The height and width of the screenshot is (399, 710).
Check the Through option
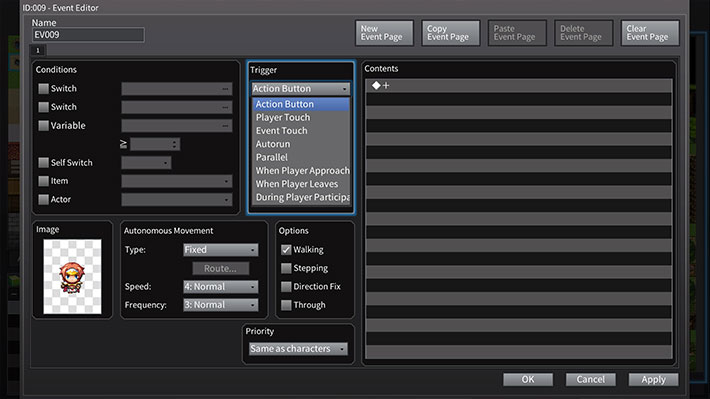(x=286, y=305)
